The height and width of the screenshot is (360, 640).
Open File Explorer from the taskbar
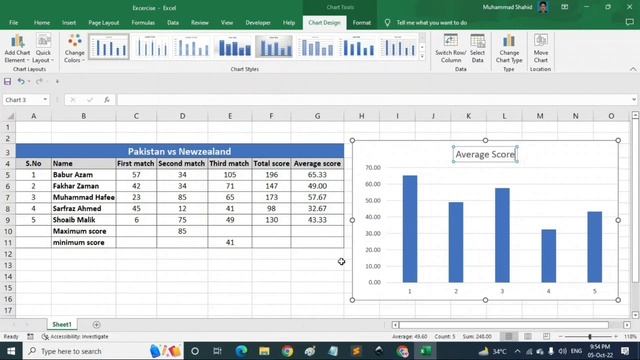[264, 351]
